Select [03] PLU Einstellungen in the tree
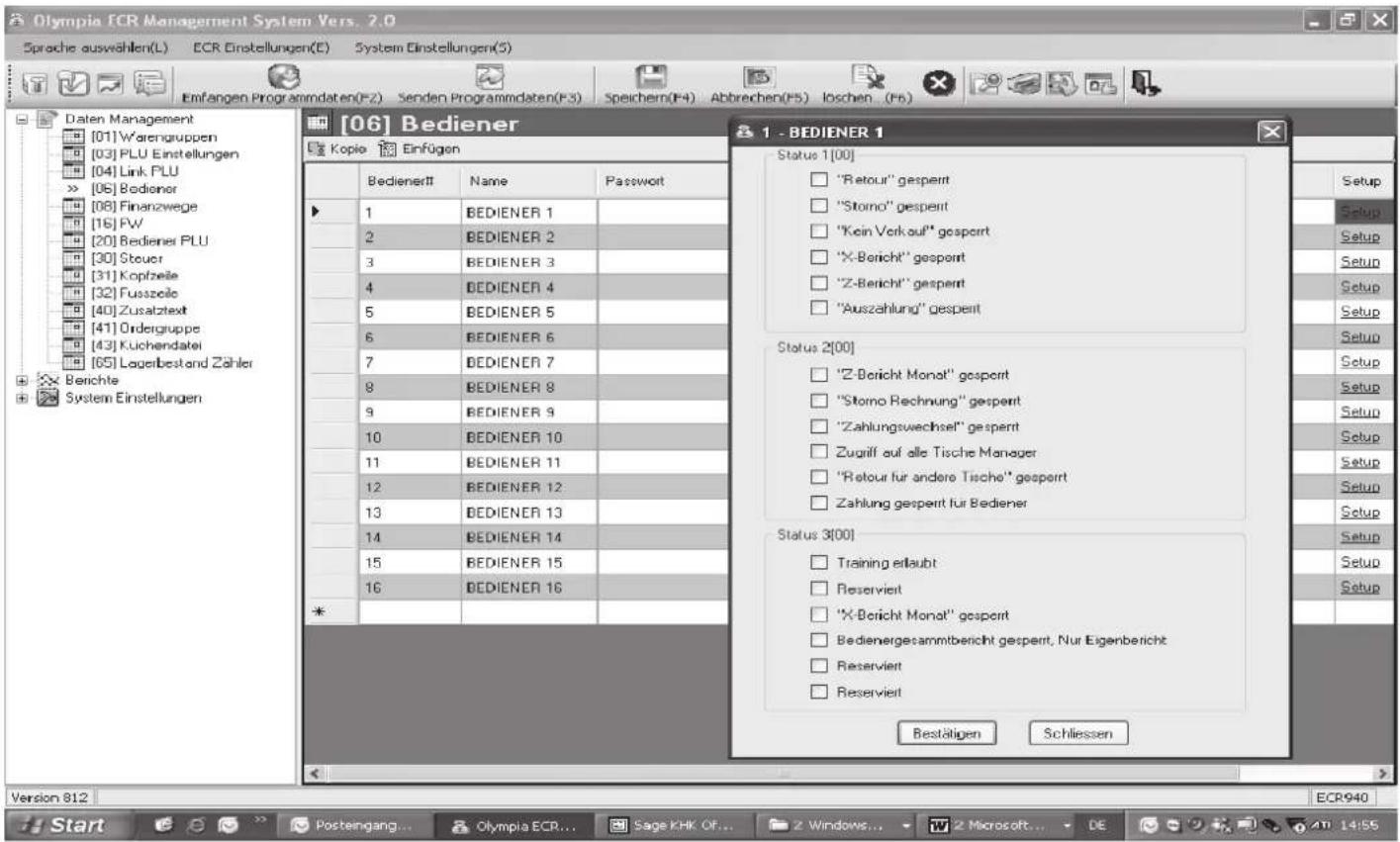 point(164,154)
